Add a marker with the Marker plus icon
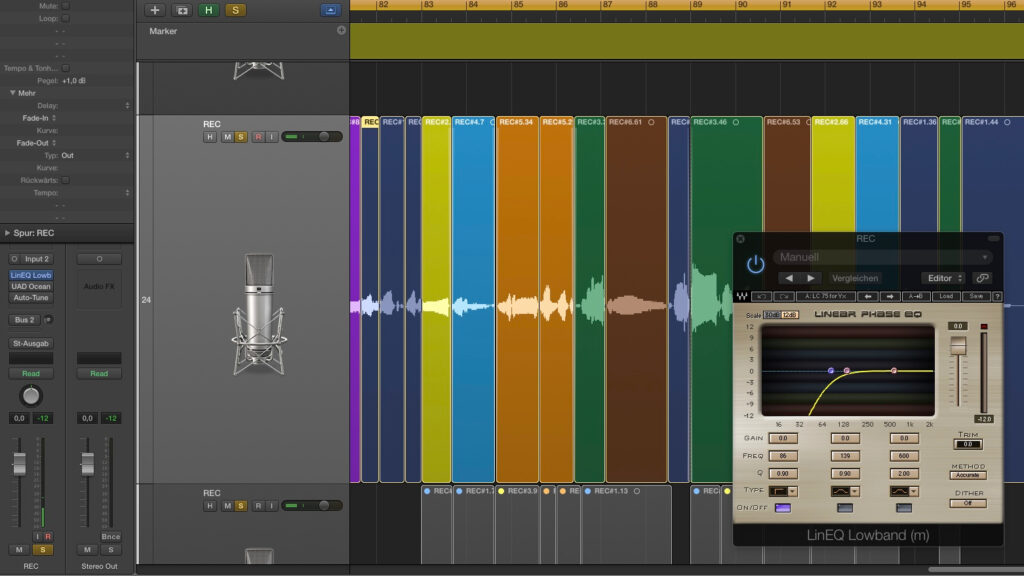1024x576 pixels. [342, 30]
